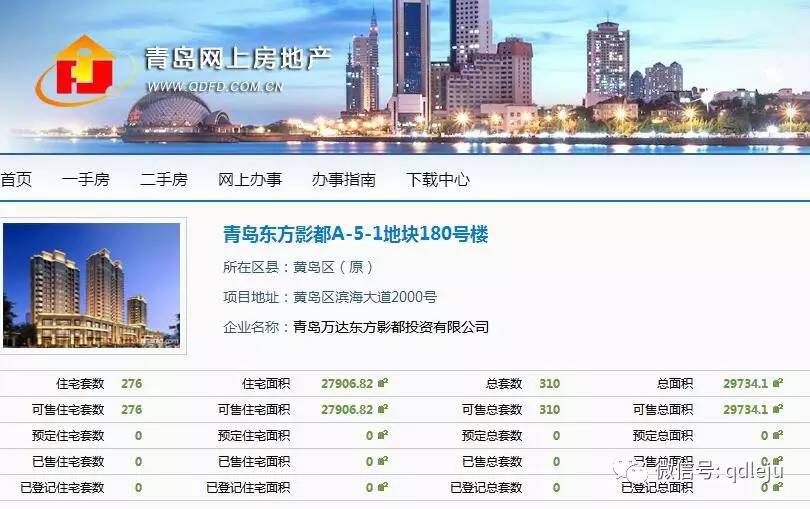This screenshot has width=810, height=509.
Task: Click the 可售住宅套数 label
Action: point(68,409)
